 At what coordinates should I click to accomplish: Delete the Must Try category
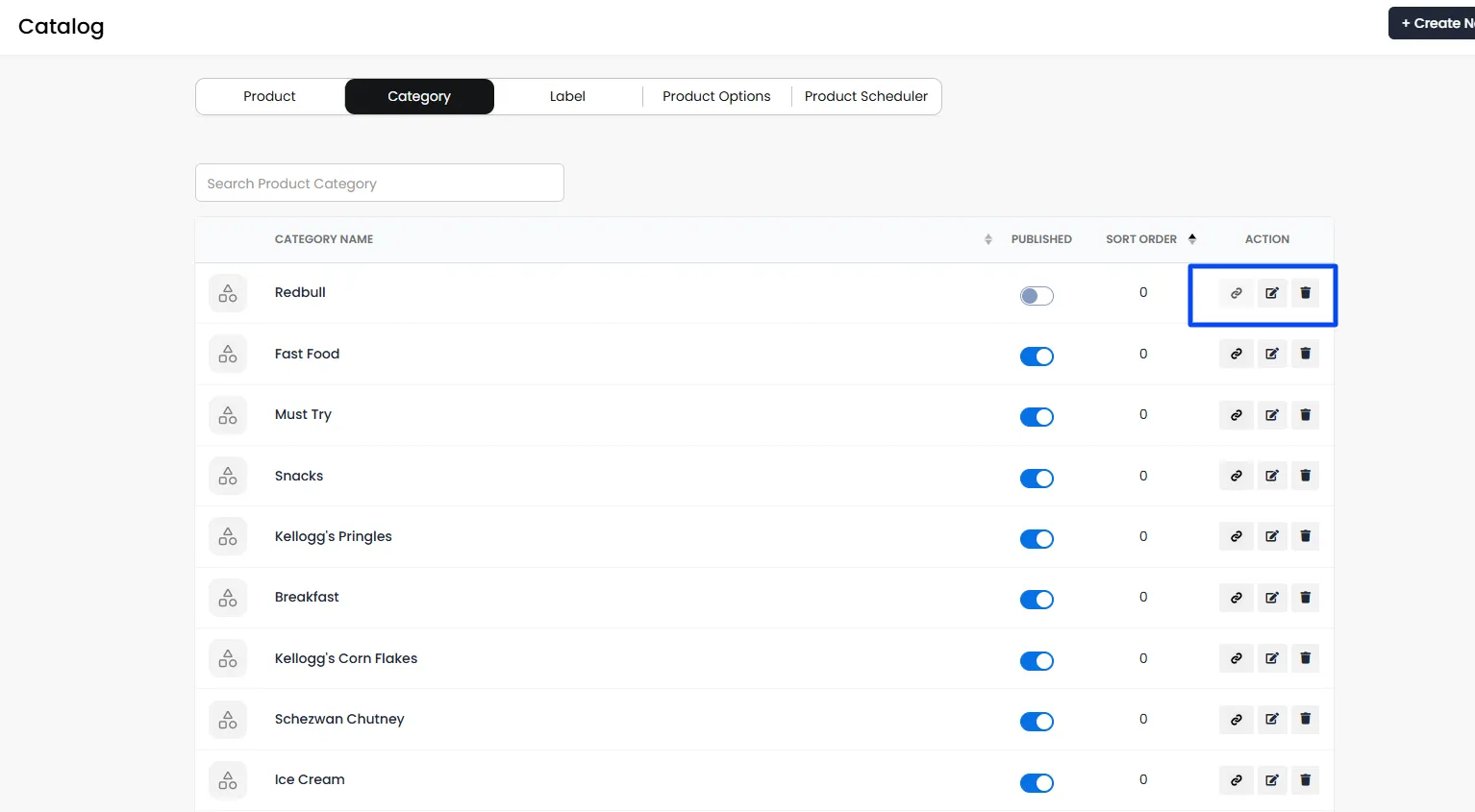1306,415
